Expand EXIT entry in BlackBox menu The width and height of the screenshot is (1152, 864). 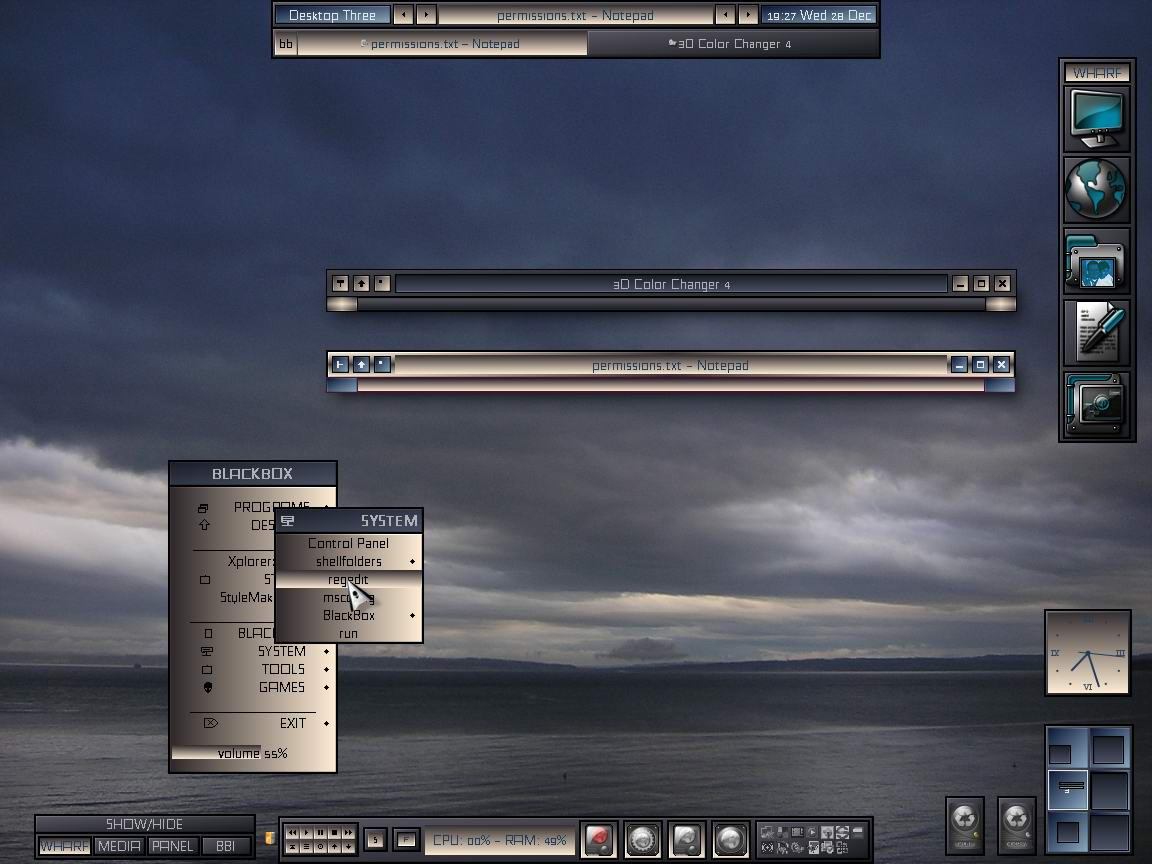(253, 723)
